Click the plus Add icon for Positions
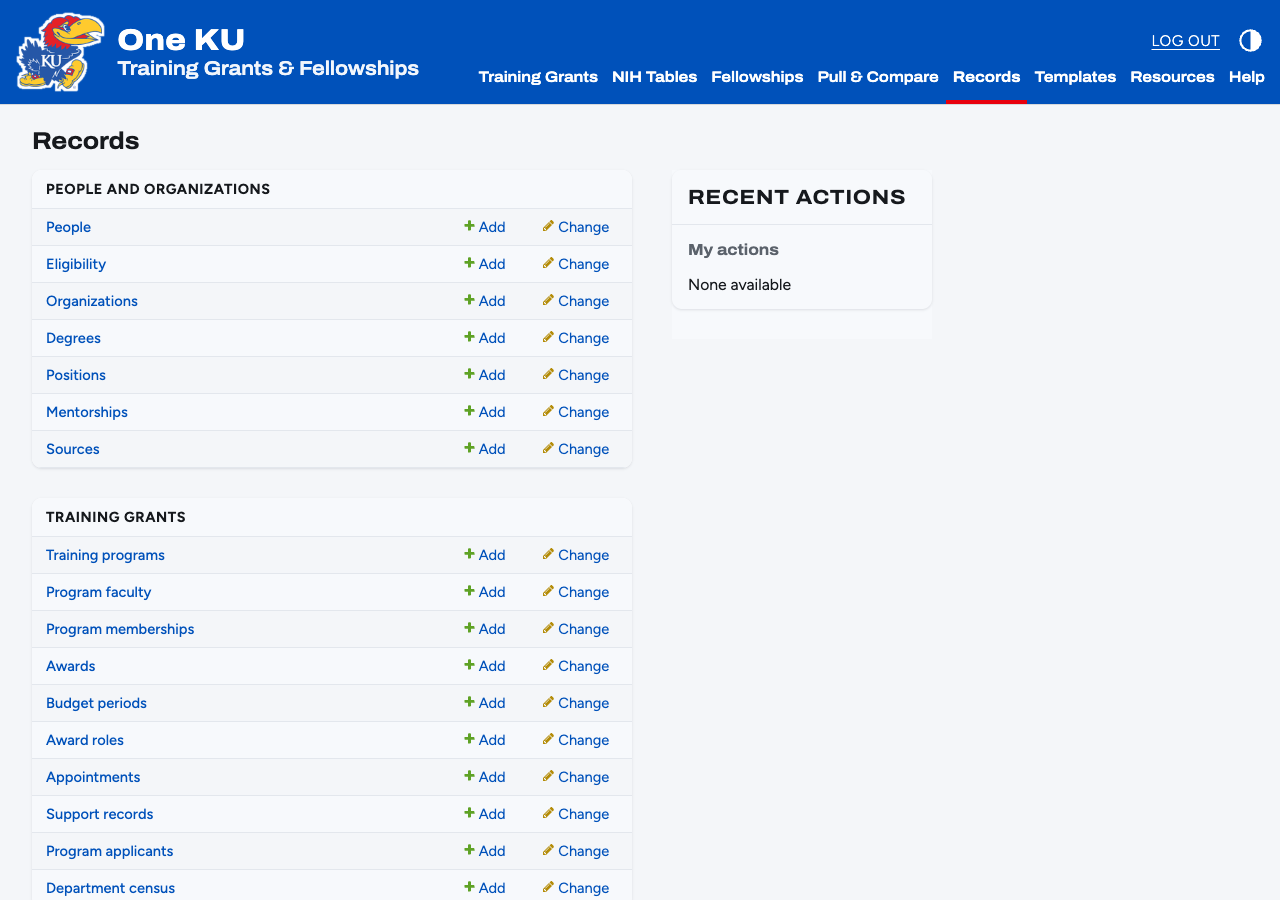Image resolution: width=1280 pixels, height=900 pixels. click(x=469, y=374)
